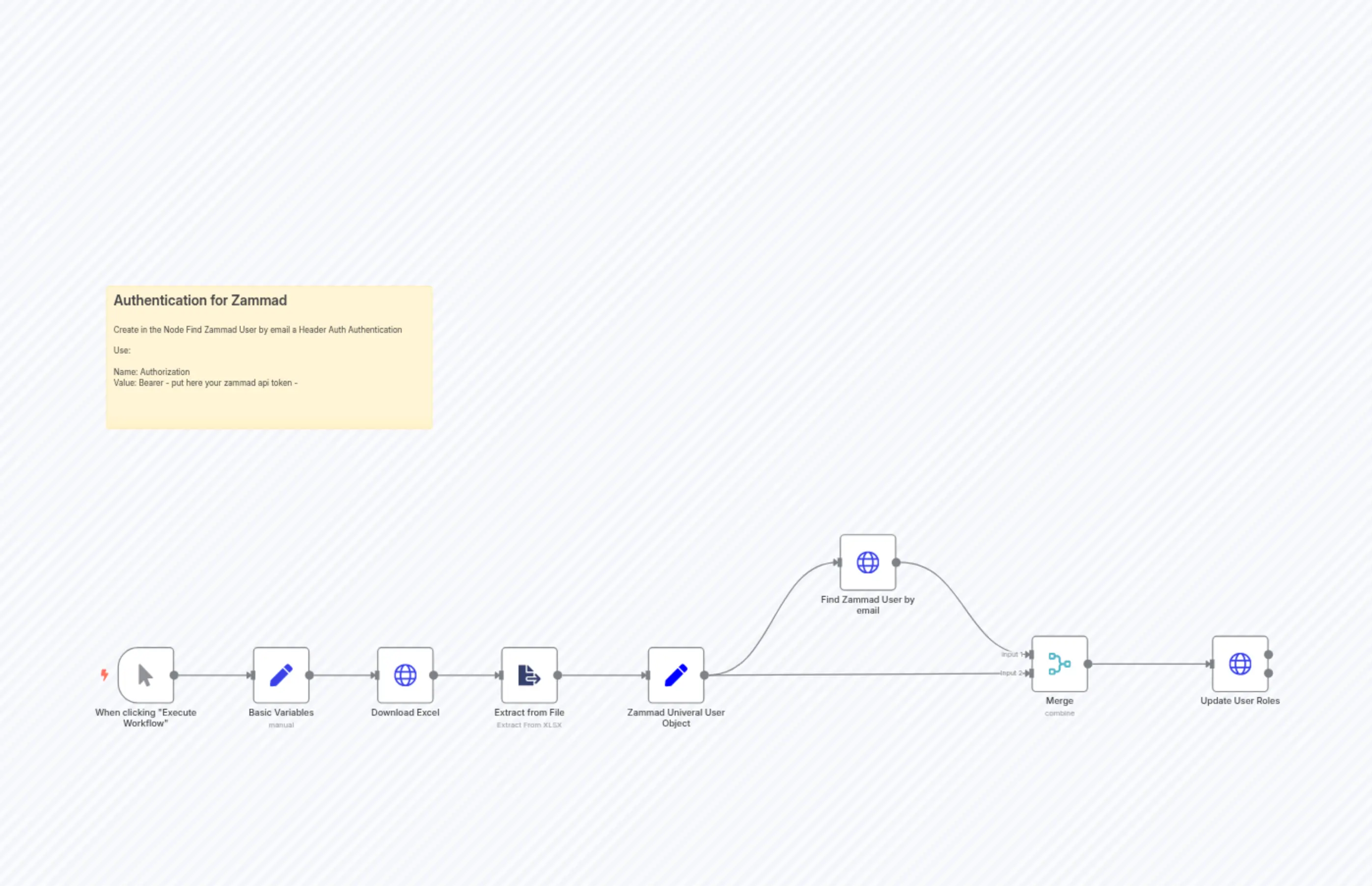1372x886 pixels.
Task: Click the Basic Variables output connector dot
Action: pyautogui.click(x=310, y=675)
